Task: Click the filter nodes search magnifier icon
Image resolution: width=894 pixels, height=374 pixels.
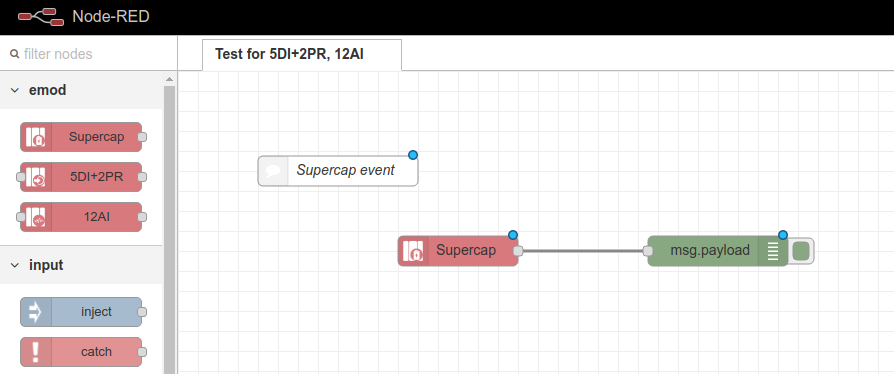Action: (15, 54)
